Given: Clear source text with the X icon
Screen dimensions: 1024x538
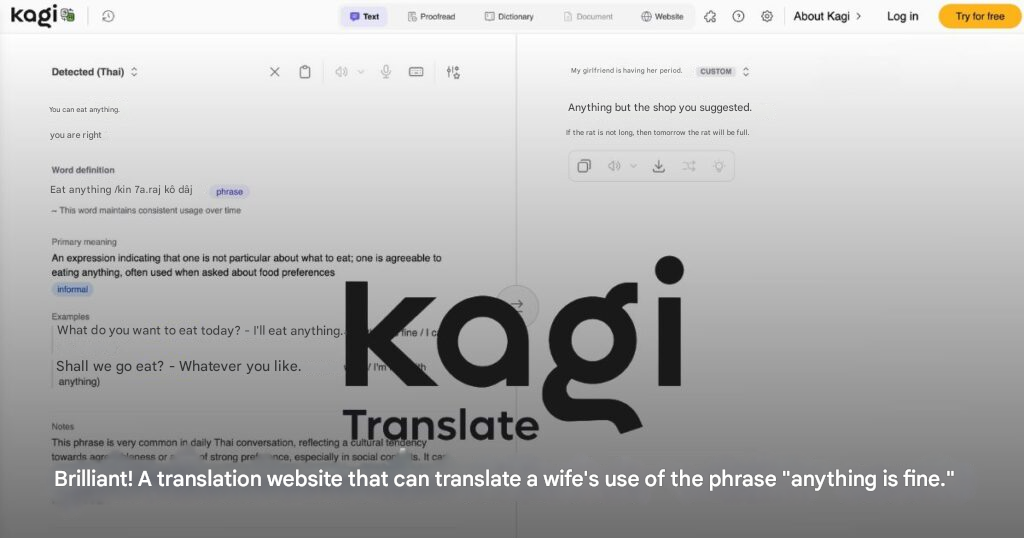Looking at the screenshot, I should point(275,72).
